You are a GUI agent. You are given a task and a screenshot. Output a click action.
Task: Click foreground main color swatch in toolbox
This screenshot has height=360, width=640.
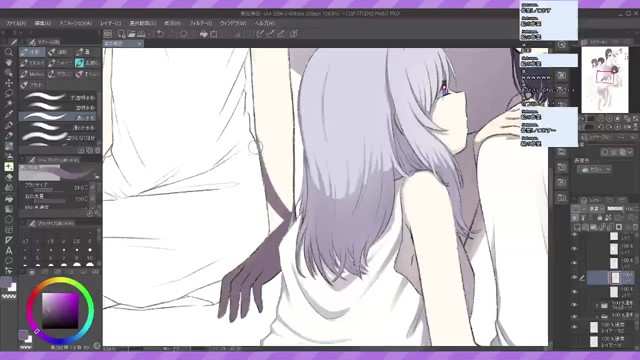(x=6, y=282)
